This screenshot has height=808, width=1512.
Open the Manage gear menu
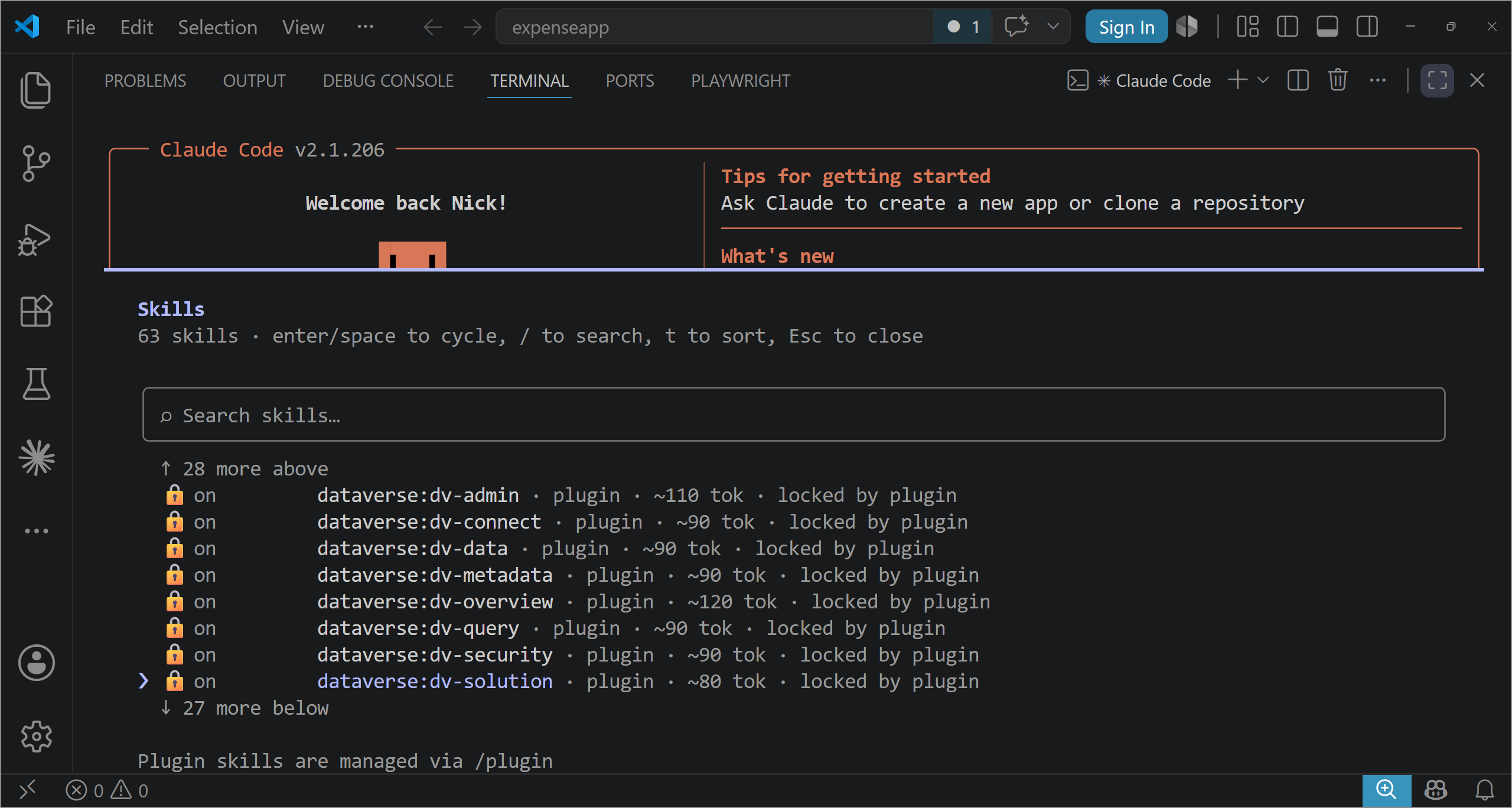36,737
